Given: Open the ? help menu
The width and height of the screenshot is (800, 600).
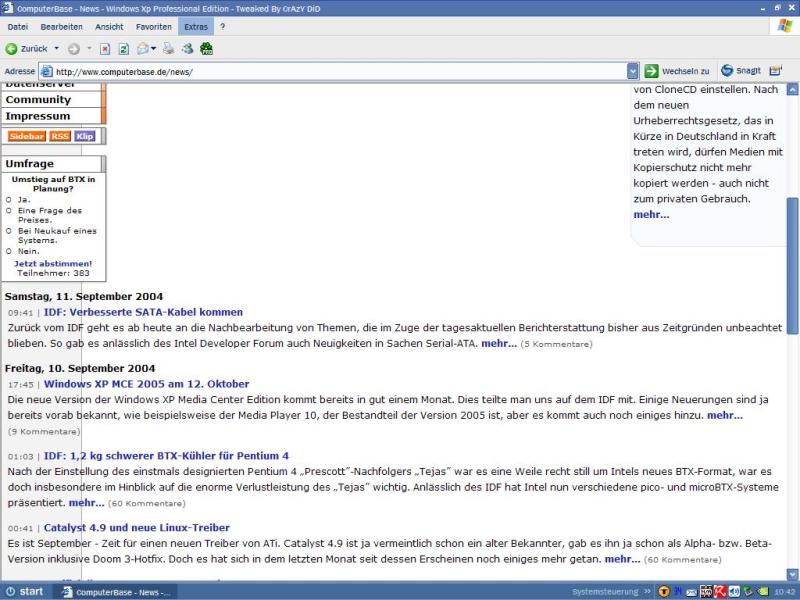Looking at the screenshot, I should (x=222, y=27).
